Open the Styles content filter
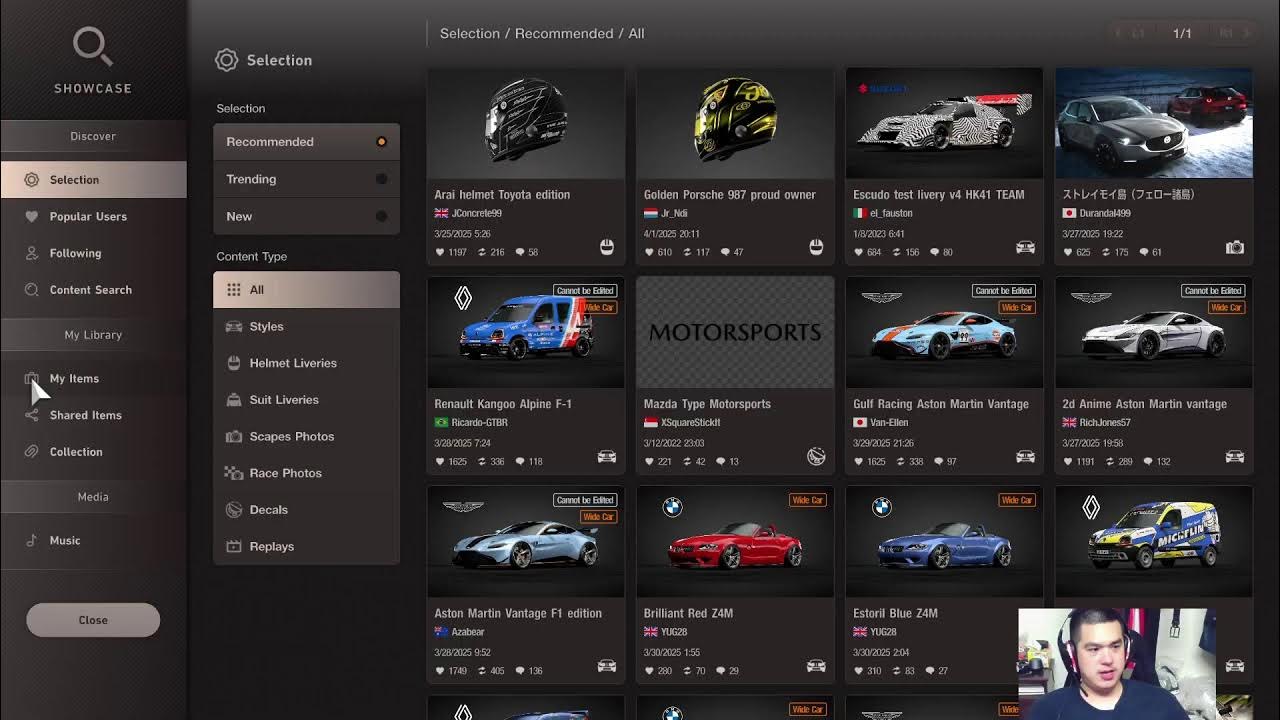Viewport: 1280px width, 720px height. [235, 326]
